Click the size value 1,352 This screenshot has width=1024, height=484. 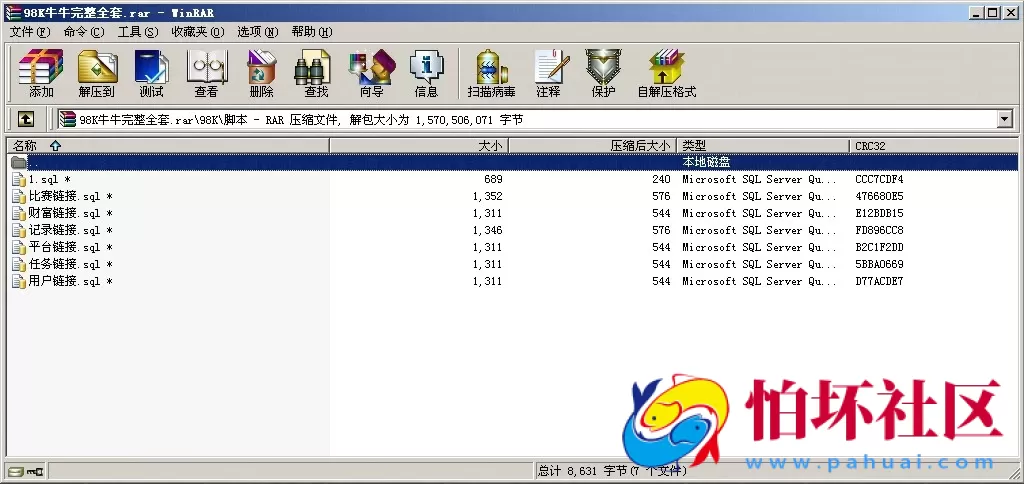point(487,197)
